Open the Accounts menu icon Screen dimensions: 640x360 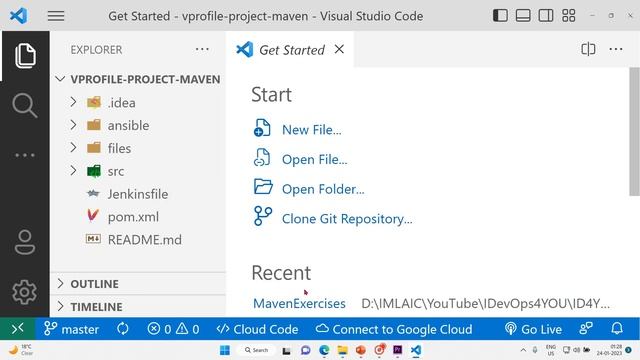(x=24, y=242)
